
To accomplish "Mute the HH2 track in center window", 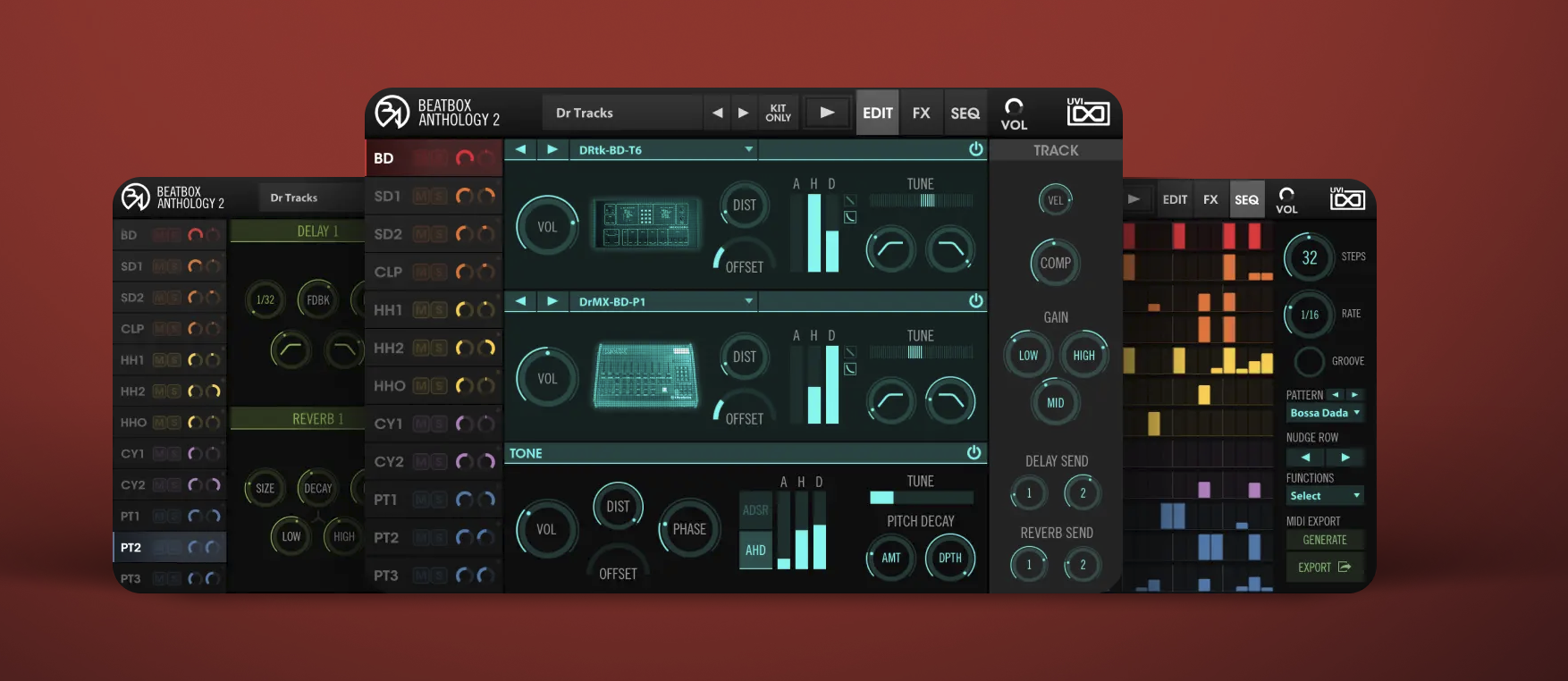I will click(422, 348).
